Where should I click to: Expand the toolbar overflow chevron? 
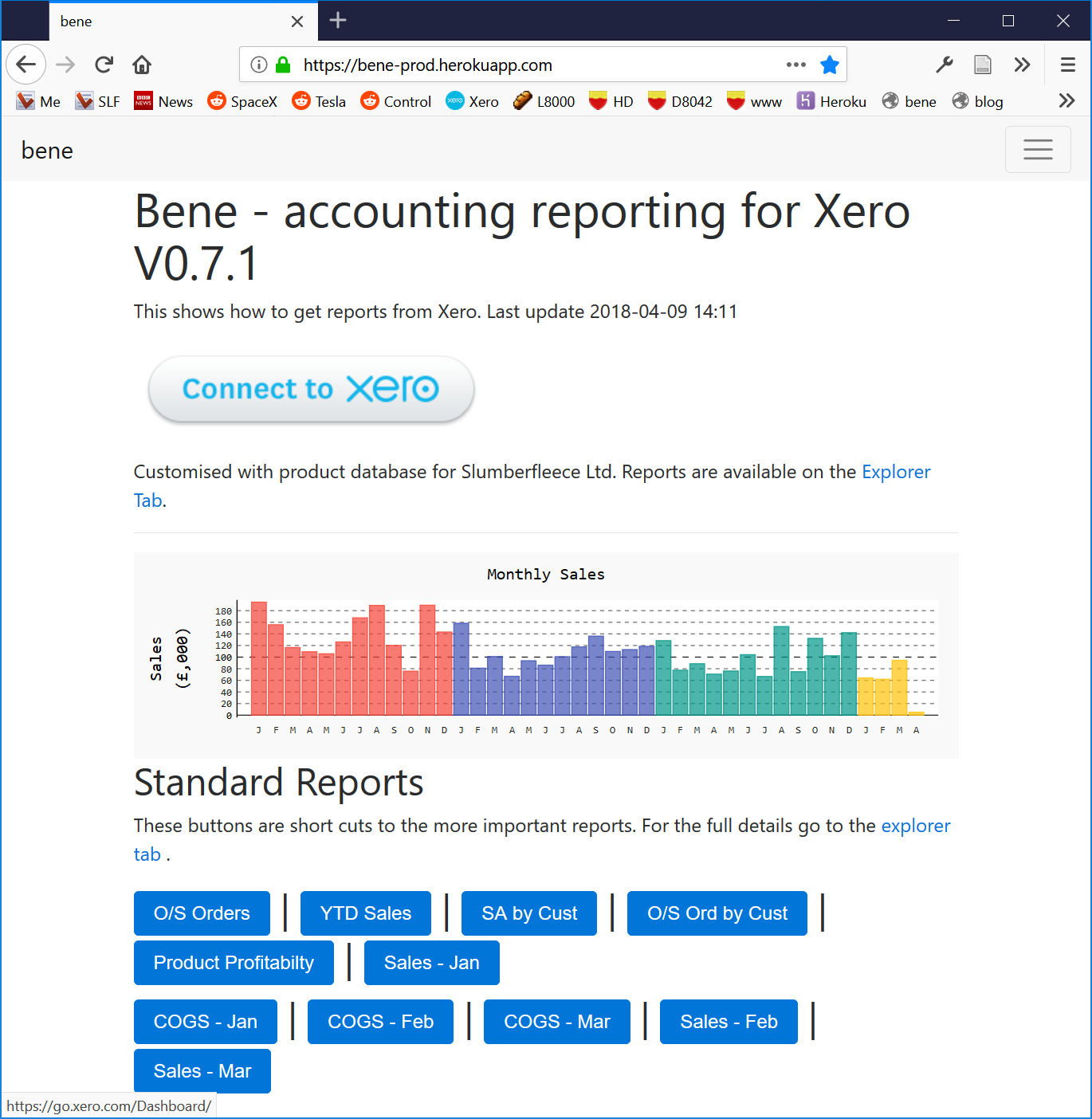(1022, 65)
